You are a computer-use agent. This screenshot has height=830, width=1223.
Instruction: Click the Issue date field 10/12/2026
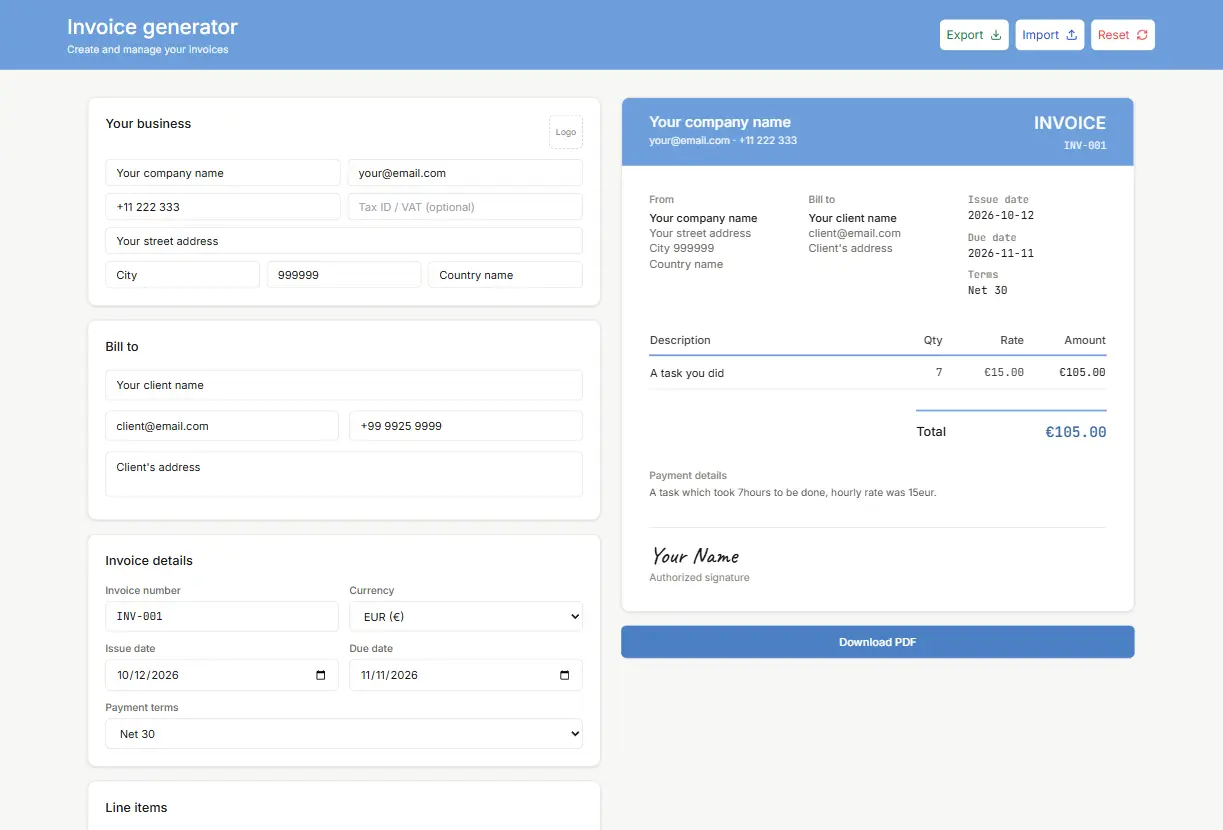point(222,675)
